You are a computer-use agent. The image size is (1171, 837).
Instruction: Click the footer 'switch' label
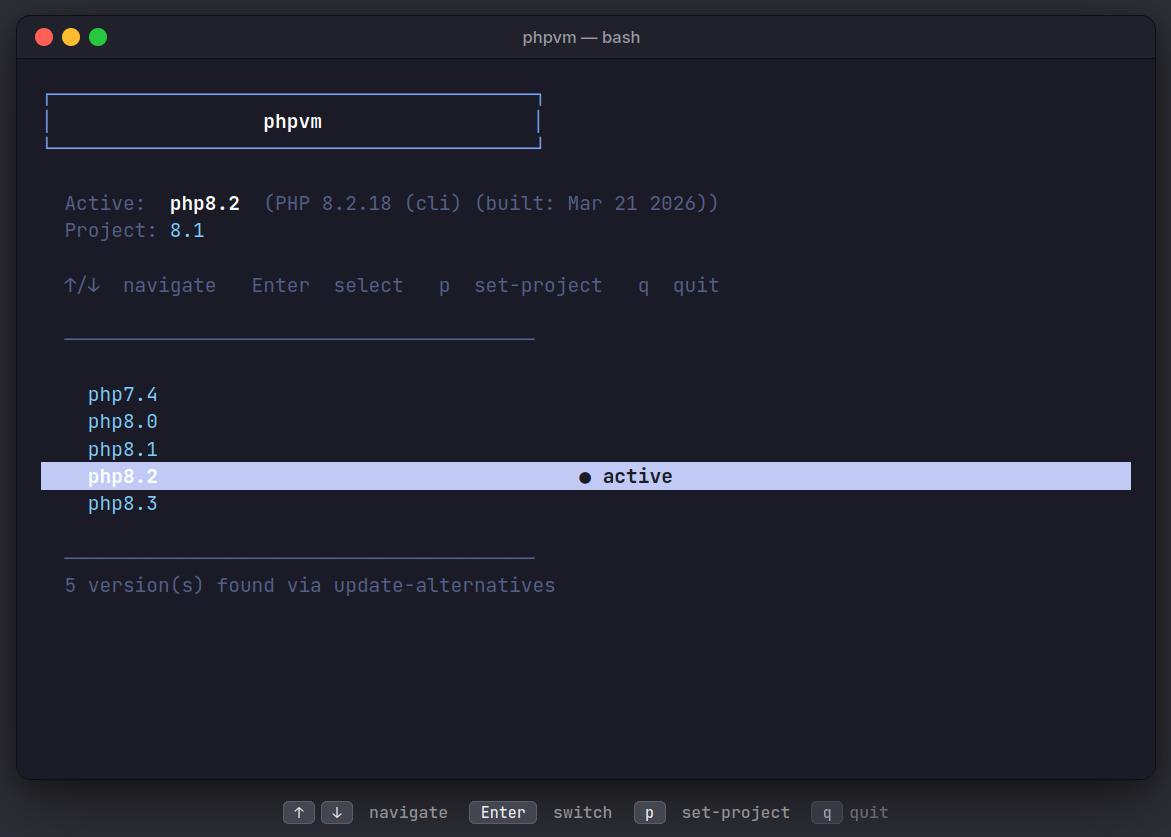point(583,812)
